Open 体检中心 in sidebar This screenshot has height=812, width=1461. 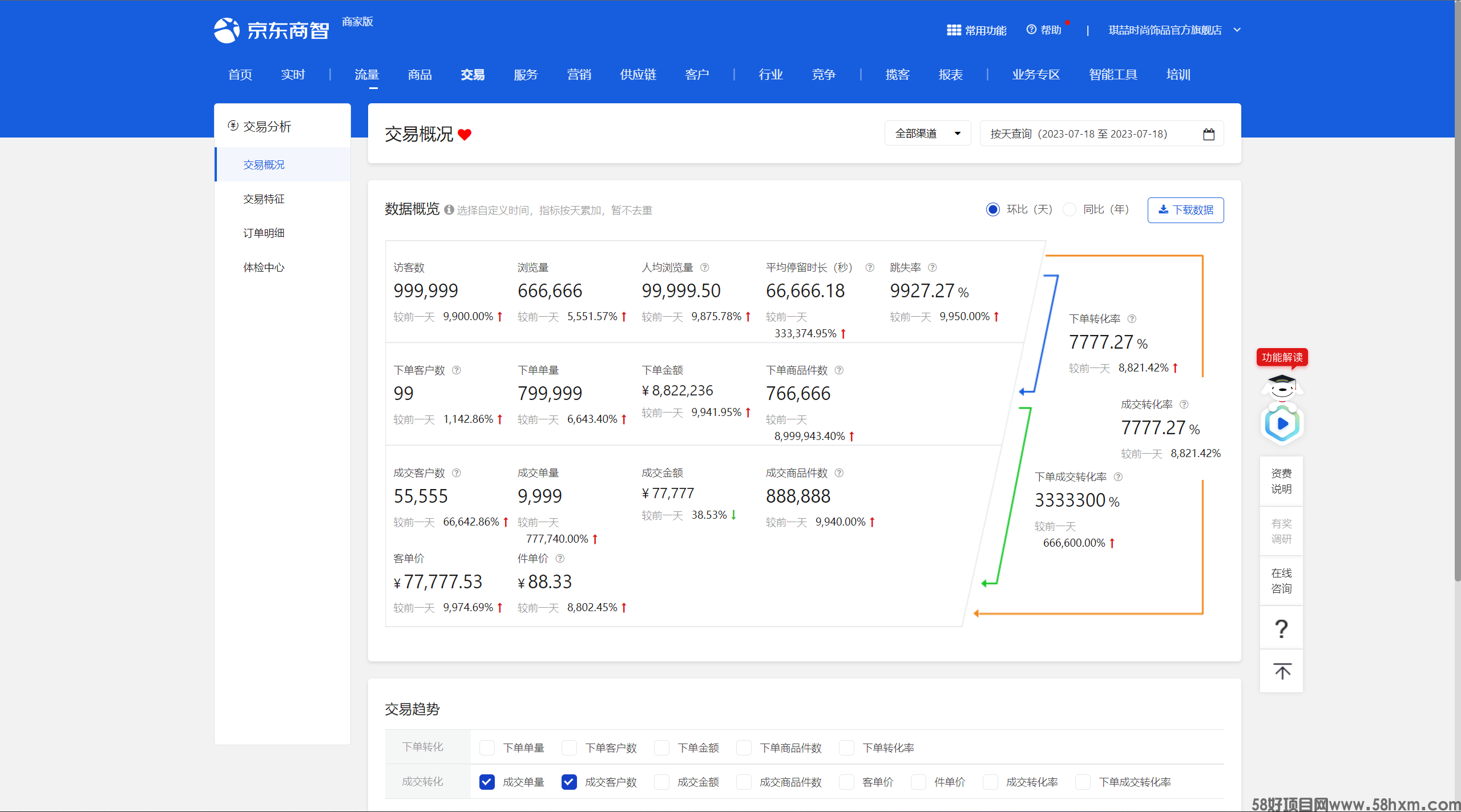click(264, 267)
